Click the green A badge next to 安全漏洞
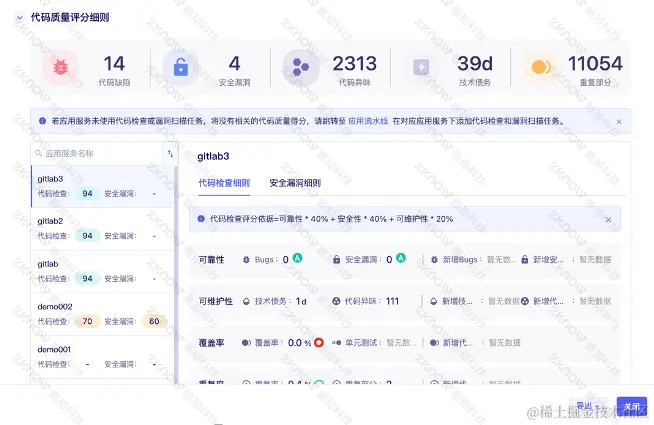Viewport: 654px width, 425px height. (401, 258)
